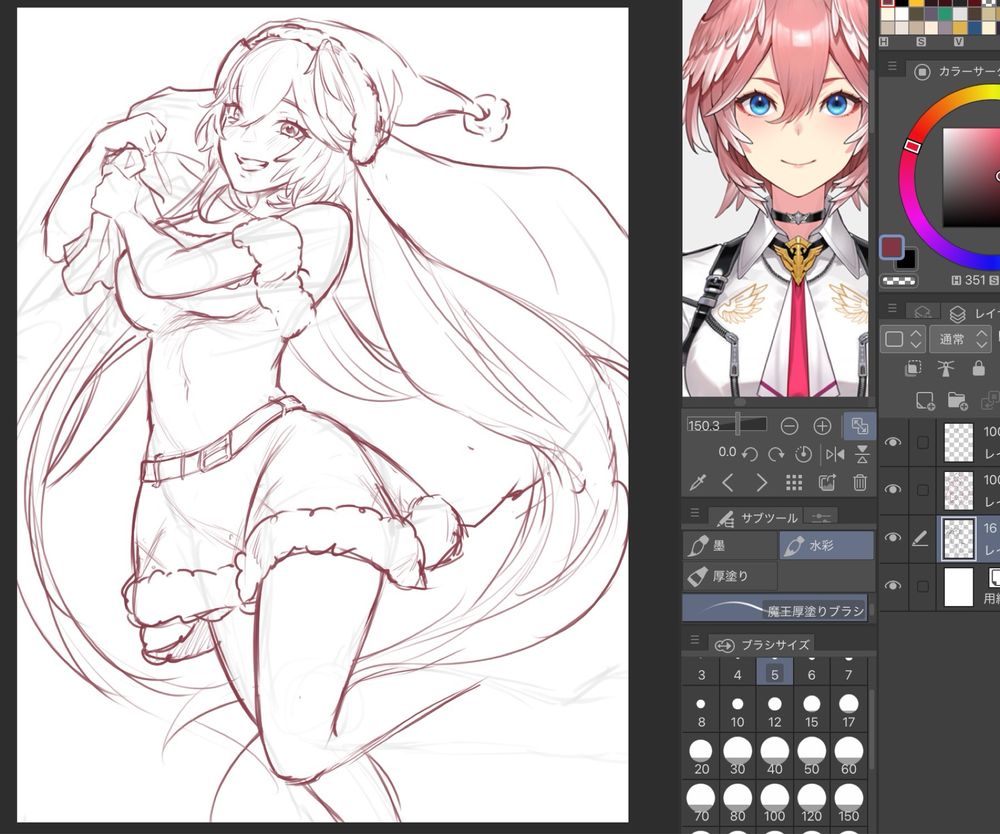
Task: Choose the 魔王厚塗りブラシ brush
Action: coord(775,608)
